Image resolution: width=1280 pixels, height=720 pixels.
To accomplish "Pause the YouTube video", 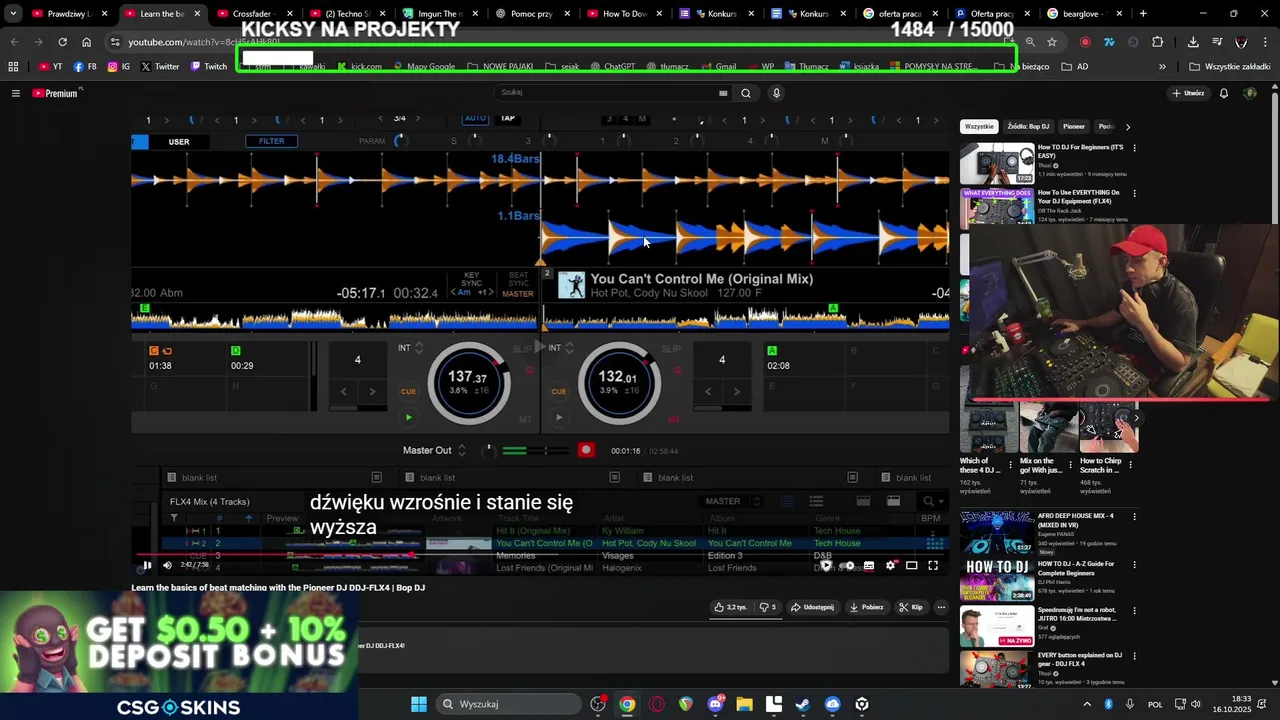I will click(x=147, y=565).
